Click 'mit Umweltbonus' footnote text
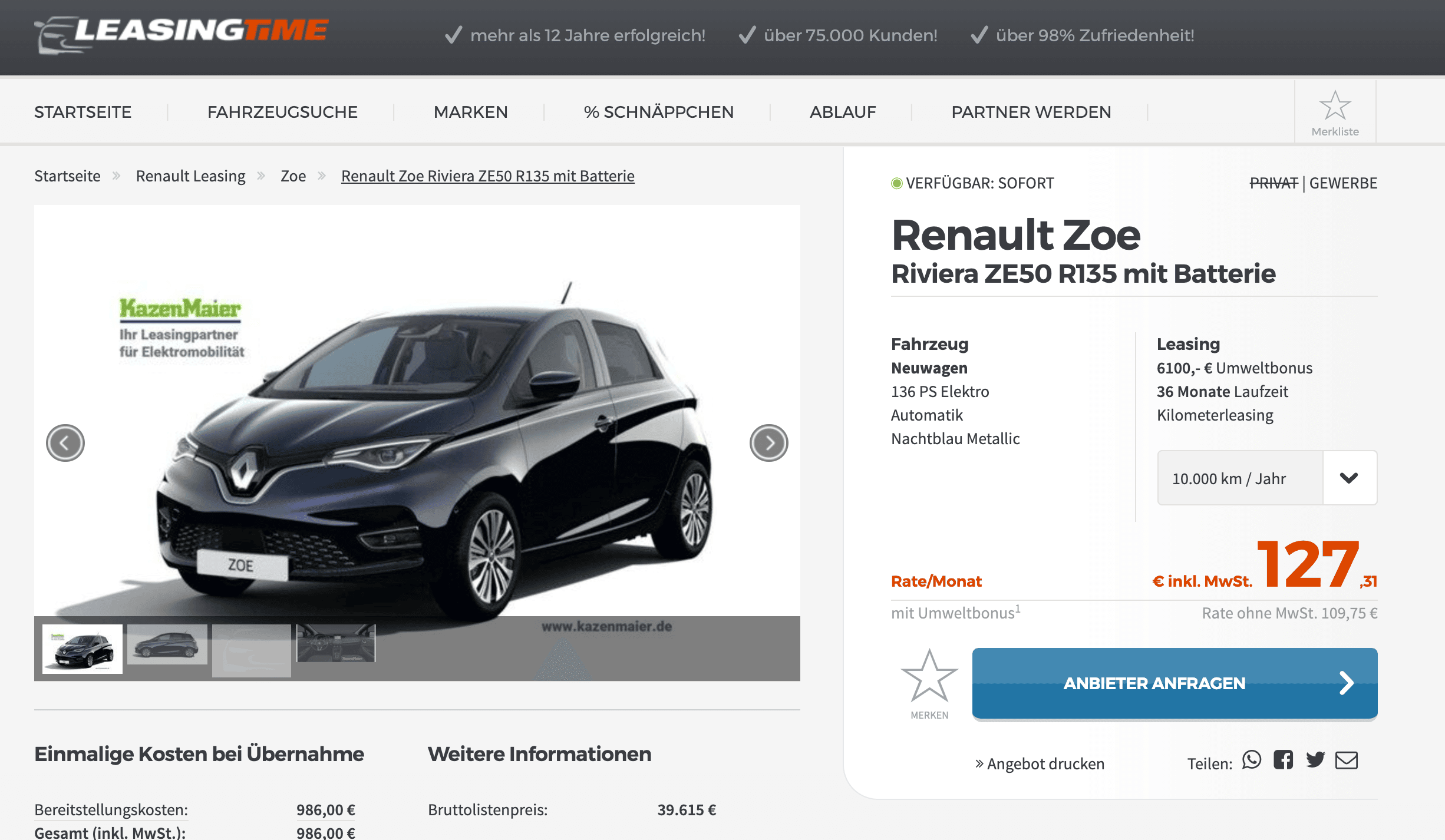The image size is (1445, 840). pyautogui.click(x=955, y=613)
